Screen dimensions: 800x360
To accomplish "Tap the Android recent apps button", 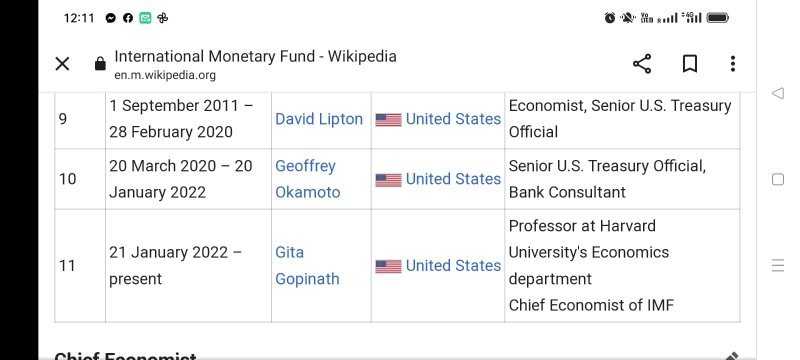I will pos(778,266).
